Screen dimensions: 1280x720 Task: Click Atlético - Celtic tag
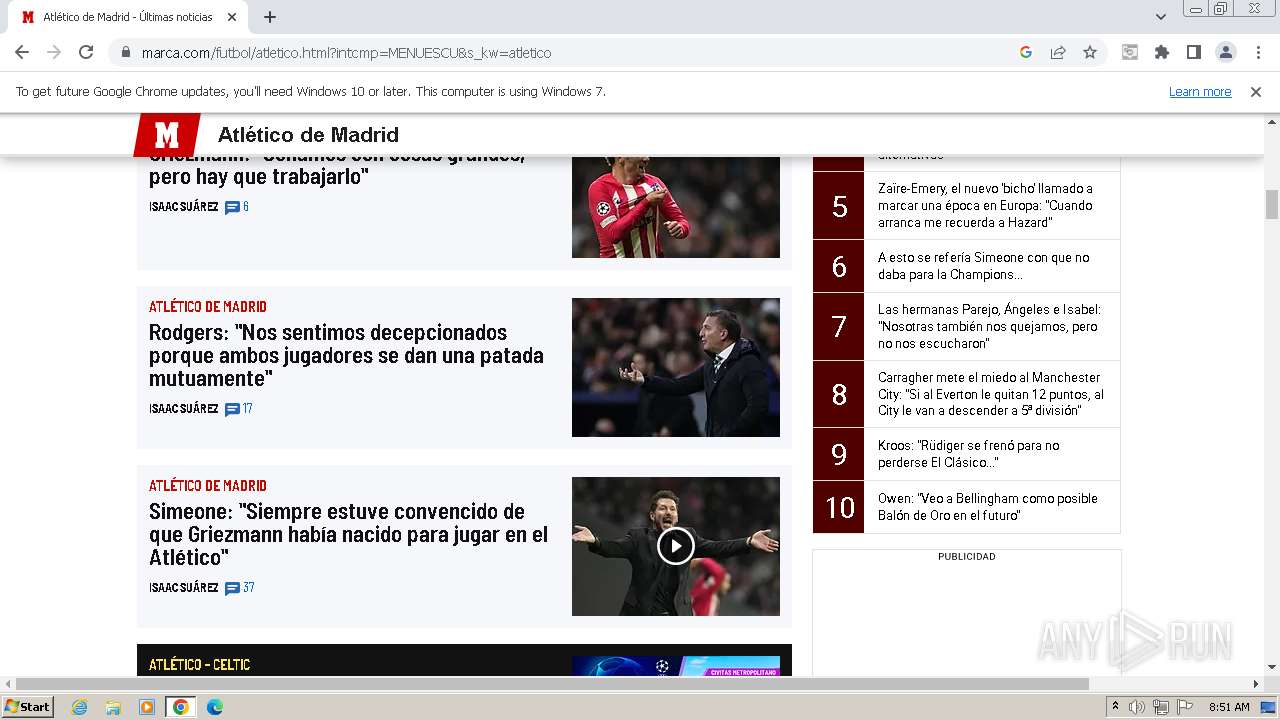199,664
